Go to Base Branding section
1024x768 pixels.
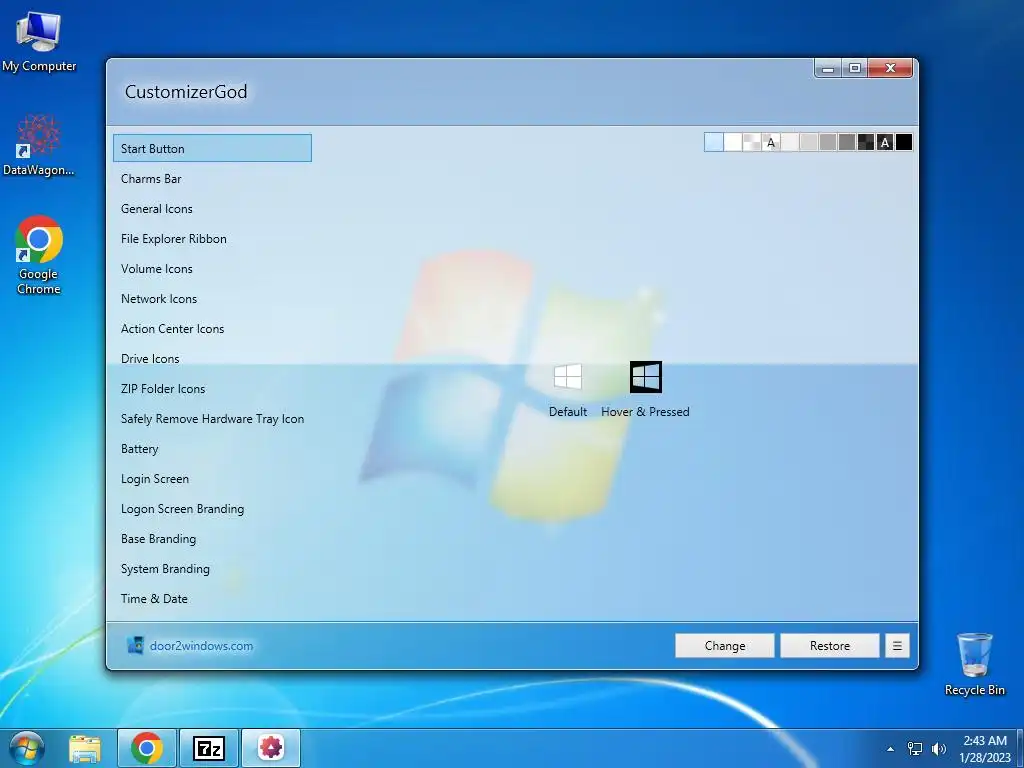pos(212,539)
